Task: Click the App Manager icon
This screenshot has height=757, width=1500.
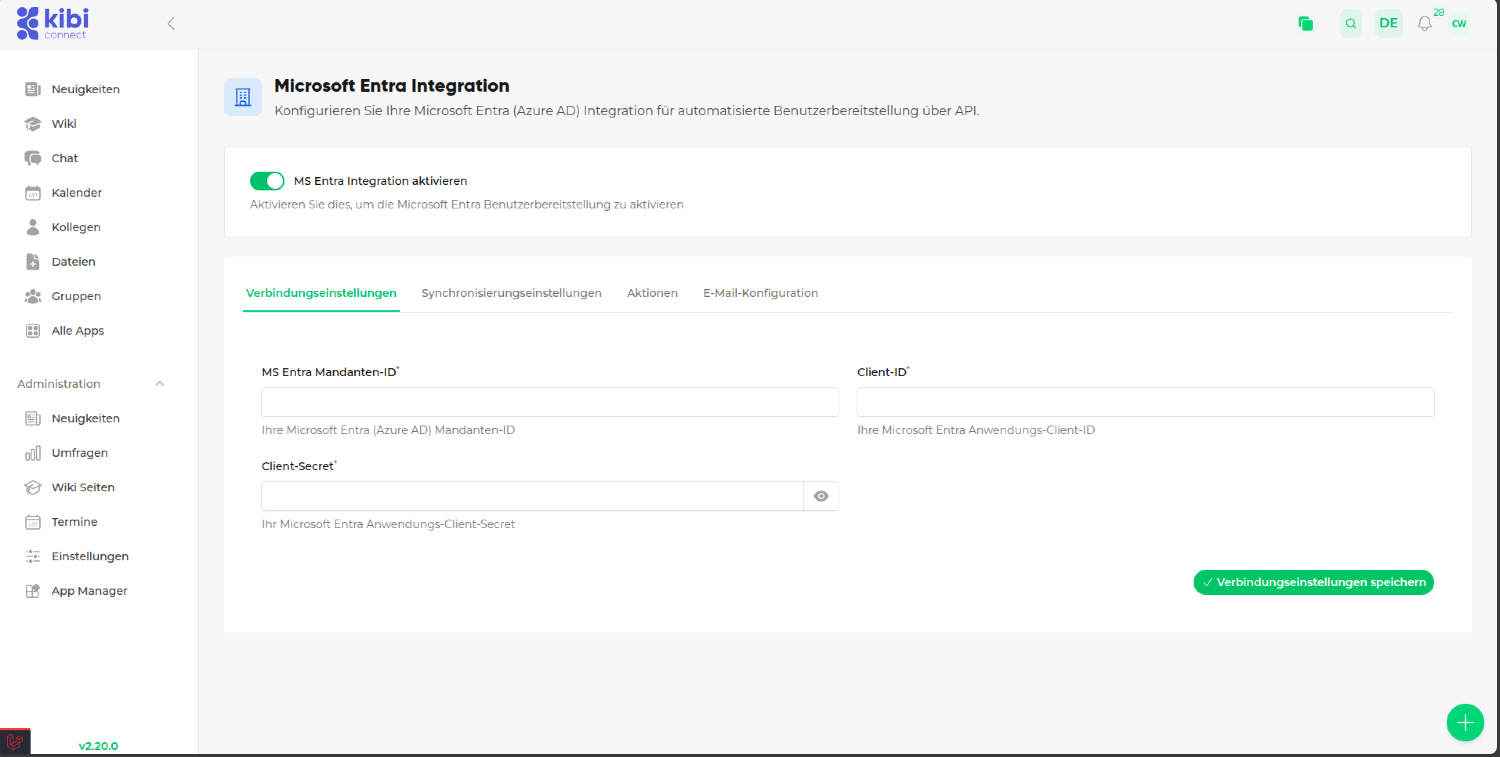Action: (x=33, y=591)
